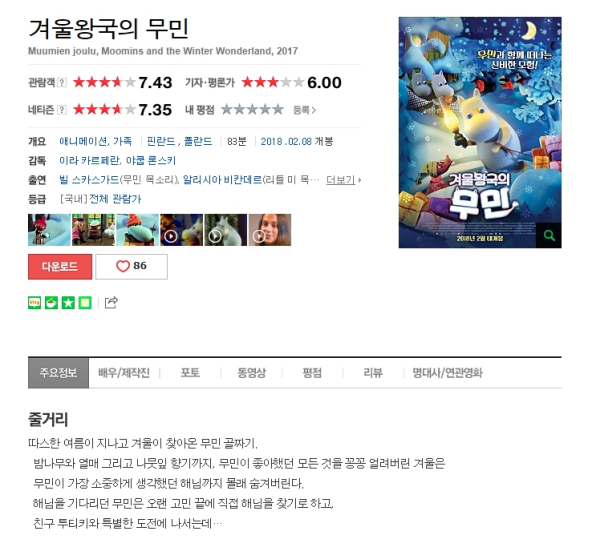Click the question mark next to 네티즌

tap(62, 110)
